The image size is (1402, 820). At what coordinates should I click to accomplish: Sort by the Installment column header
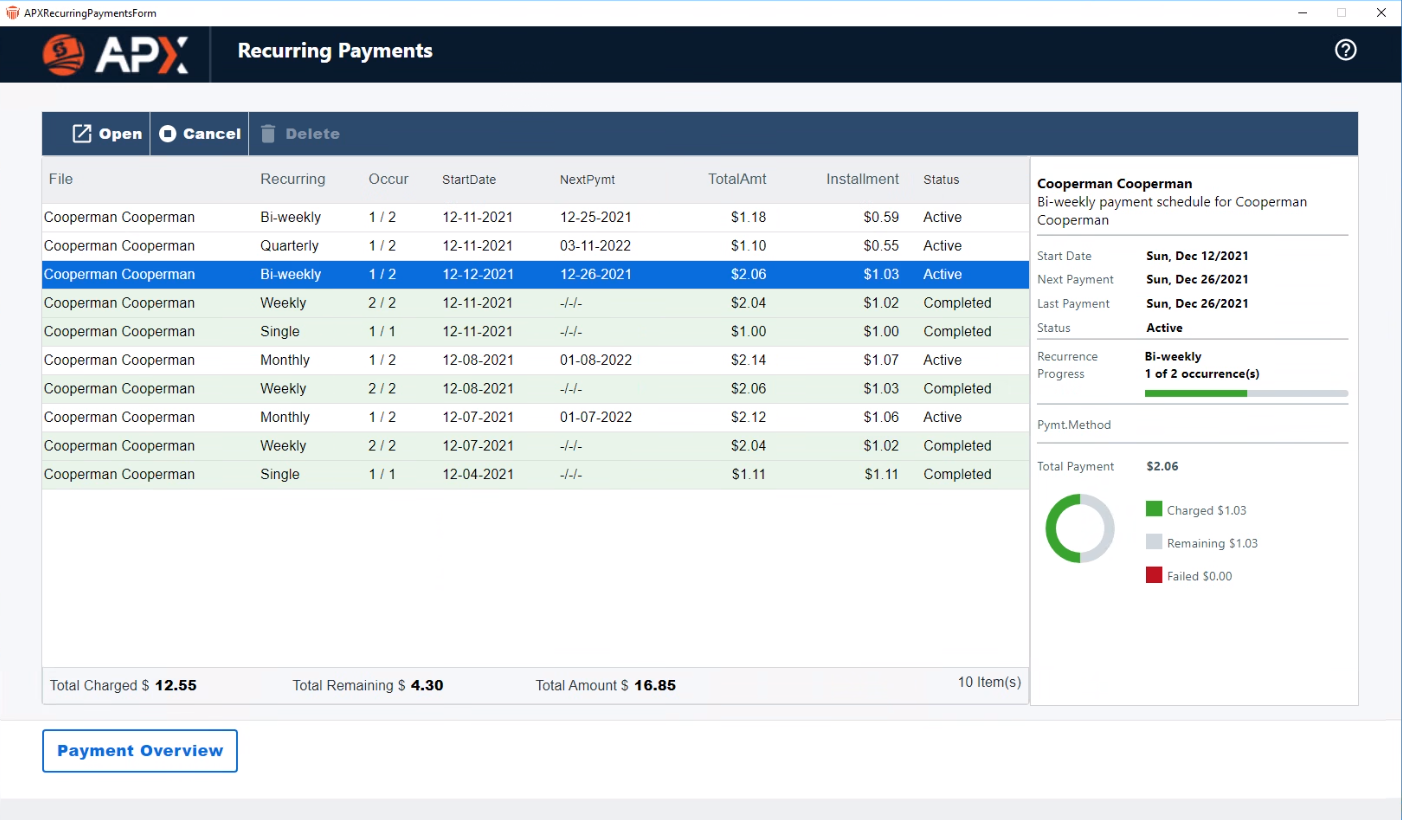click(863, 179)
